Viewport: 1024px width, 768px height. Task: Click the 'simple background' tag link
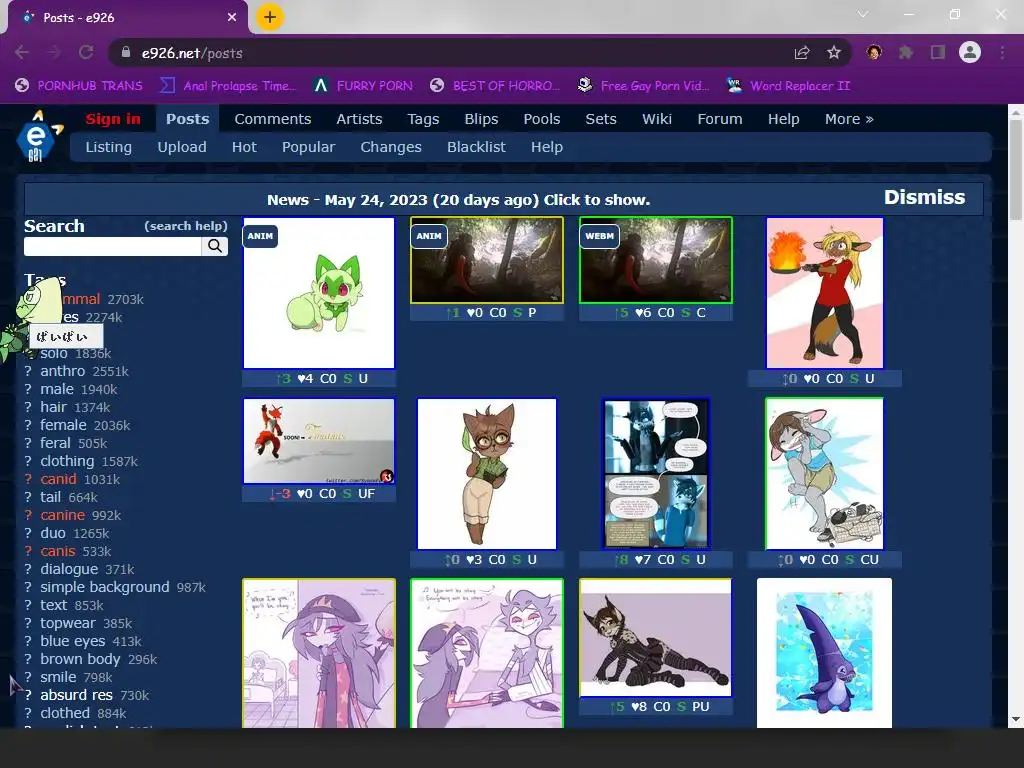point(104,587)
